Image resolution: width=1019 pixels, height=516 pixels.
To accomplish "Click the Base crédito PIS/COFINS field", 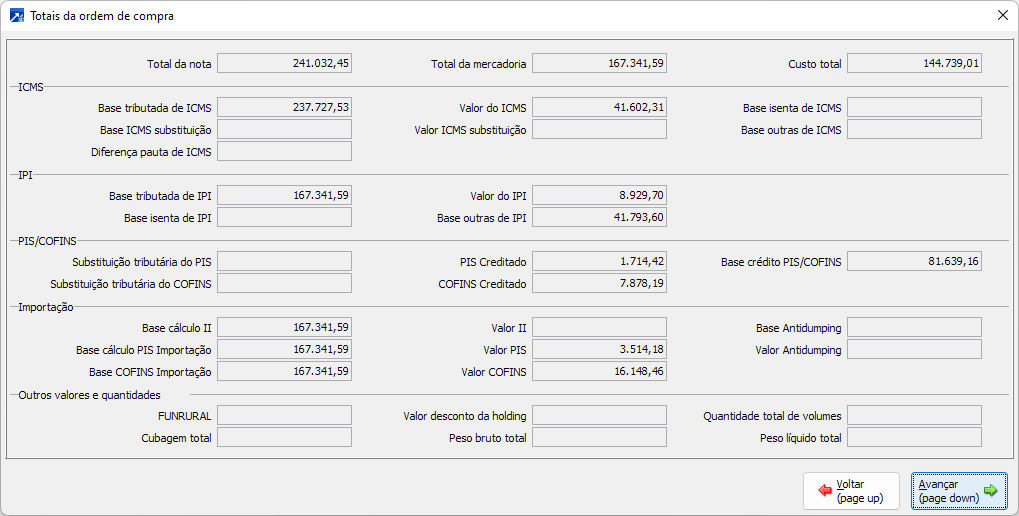I will coord(914,261).
